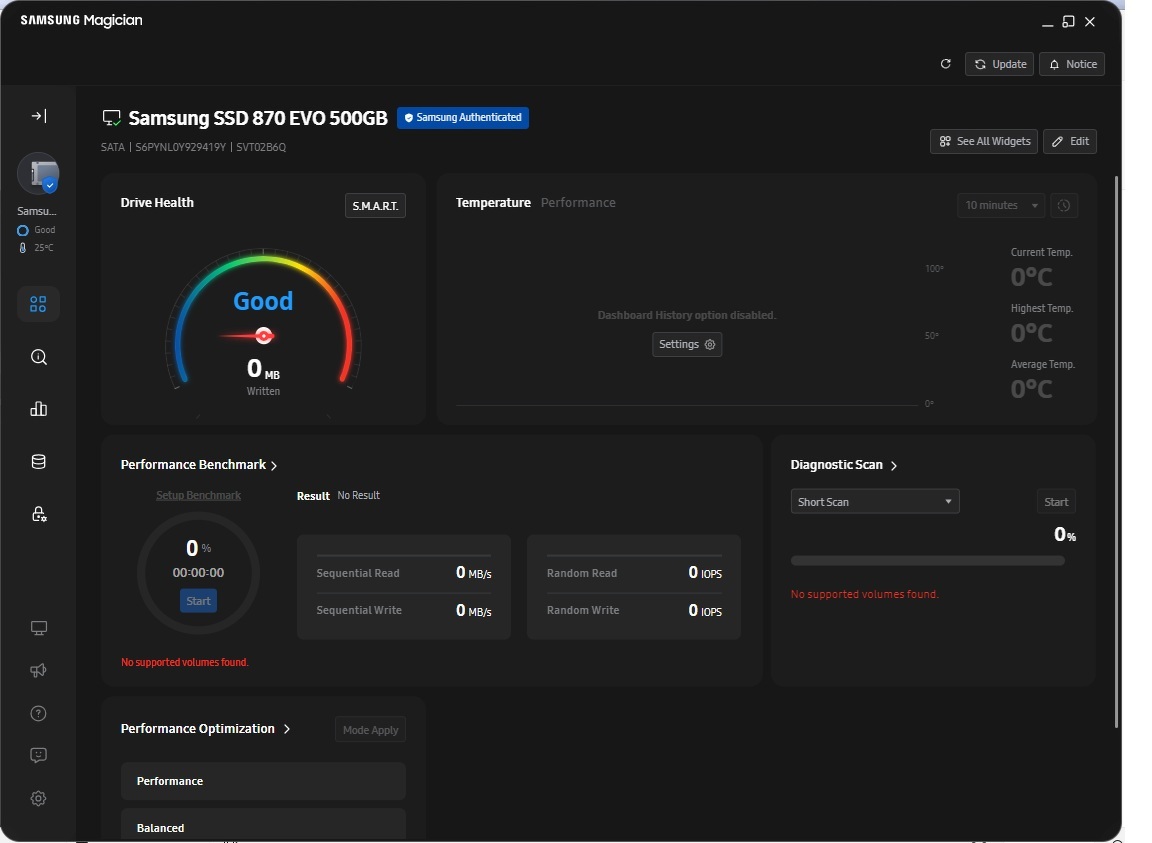Screen dimensions: 1152x843
Task: Click the refresh icon beside Update
Action: (946, 64)
